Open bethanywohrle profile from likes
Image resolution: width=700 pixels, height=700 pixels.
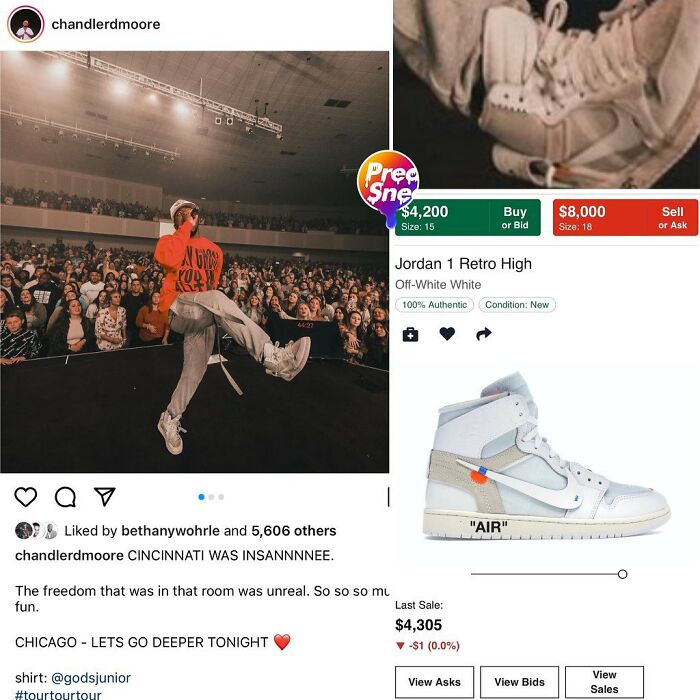pos(171,530)
